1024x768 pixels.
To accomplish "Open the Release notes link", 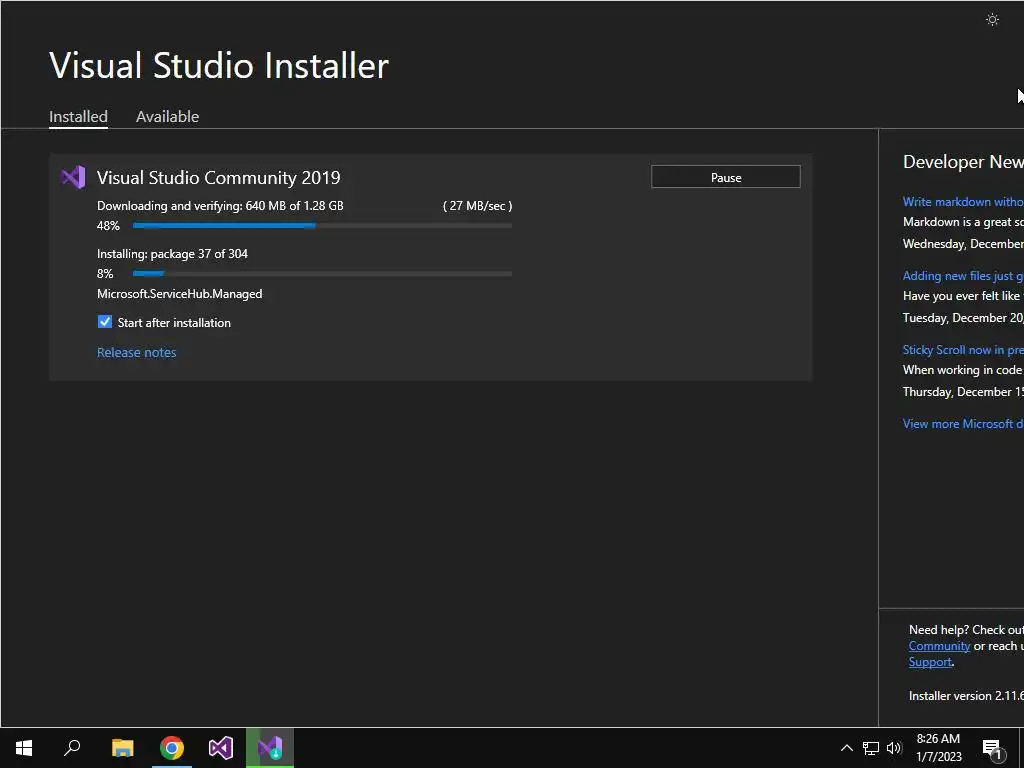I will (136, 353).
